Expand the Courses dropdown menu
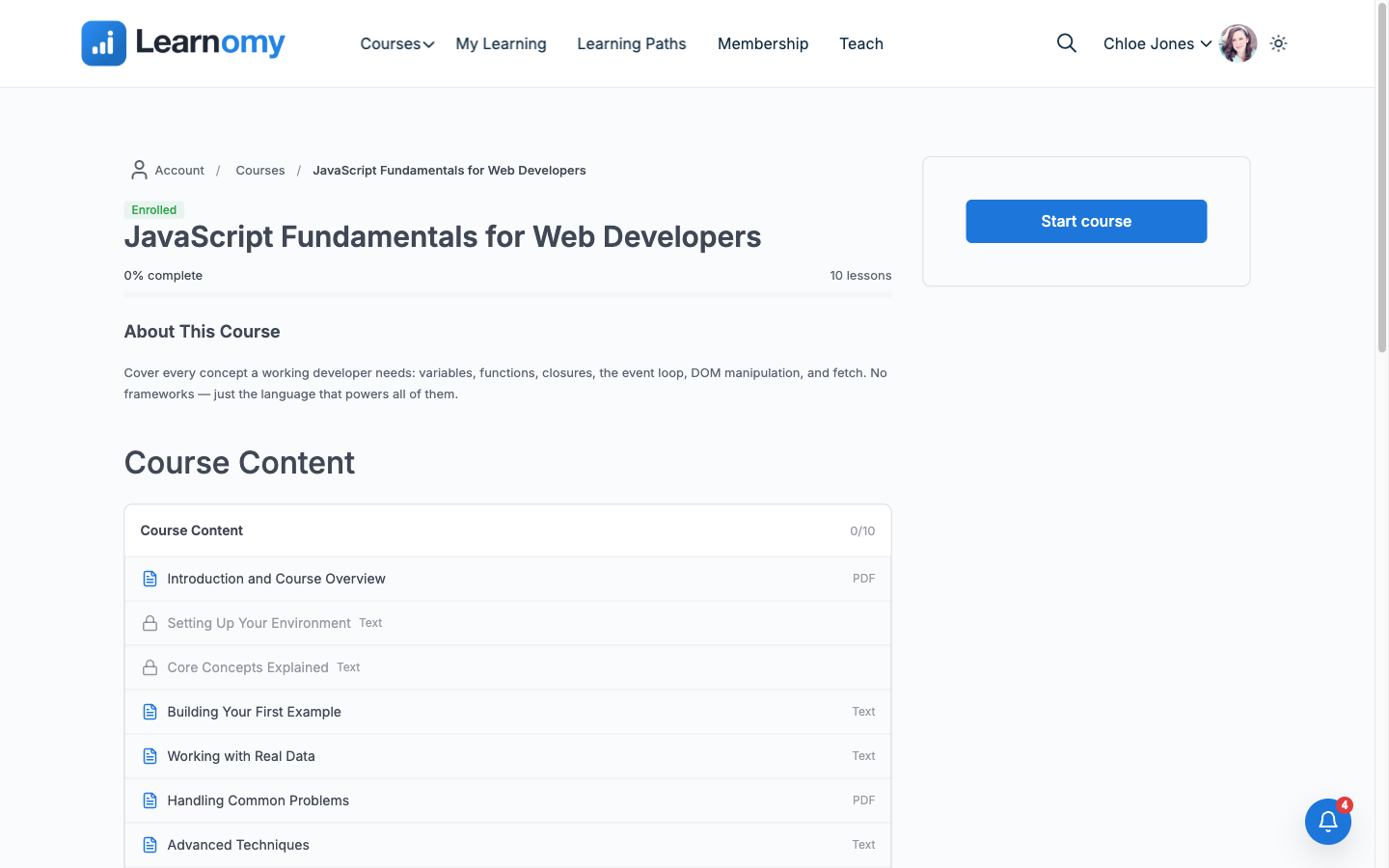This screenshot has height=868, width=1389. 397,43
